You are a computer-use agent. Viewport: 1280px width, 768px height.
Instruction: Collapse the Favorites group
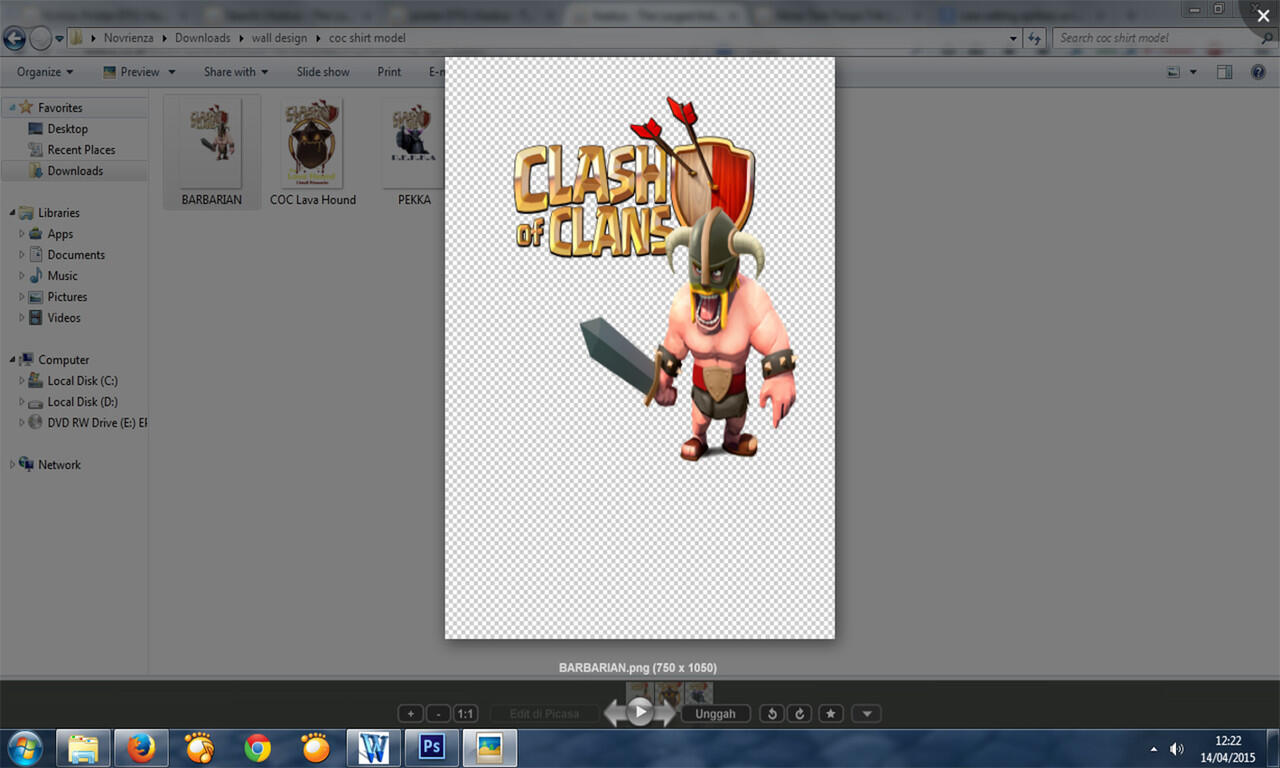click(x=11, y=107)
